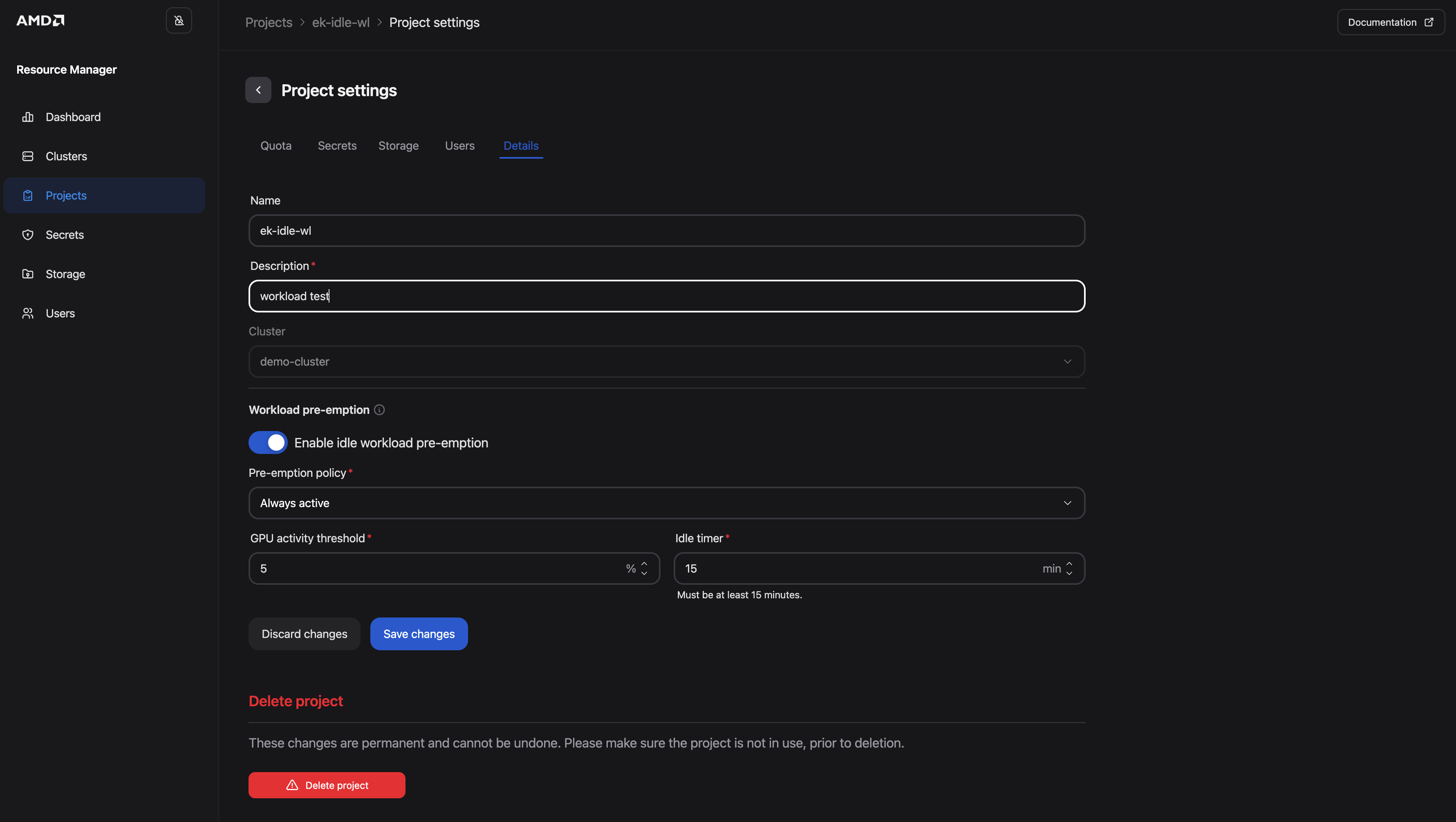Switch to the Quota tab
The height and width of the screenshot is (822, 1456).
tap(276, 146)
